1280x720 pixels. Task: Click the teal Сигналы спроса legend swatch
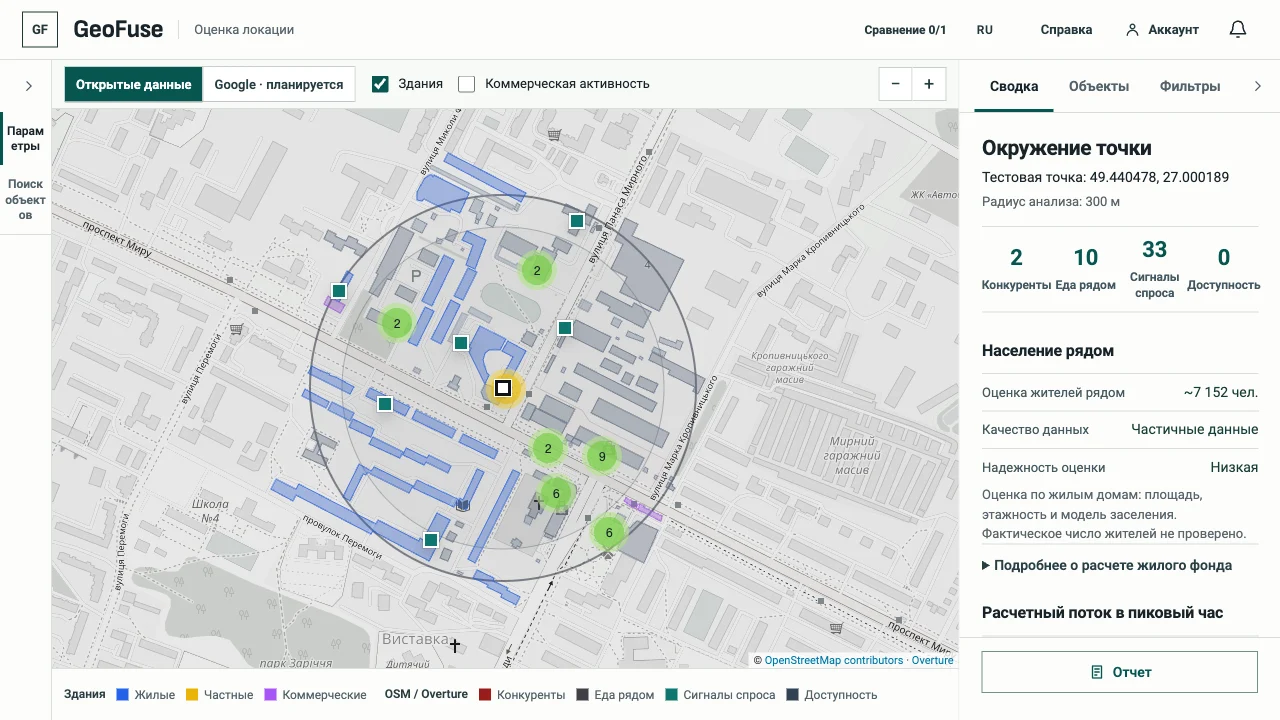(672, 694)
